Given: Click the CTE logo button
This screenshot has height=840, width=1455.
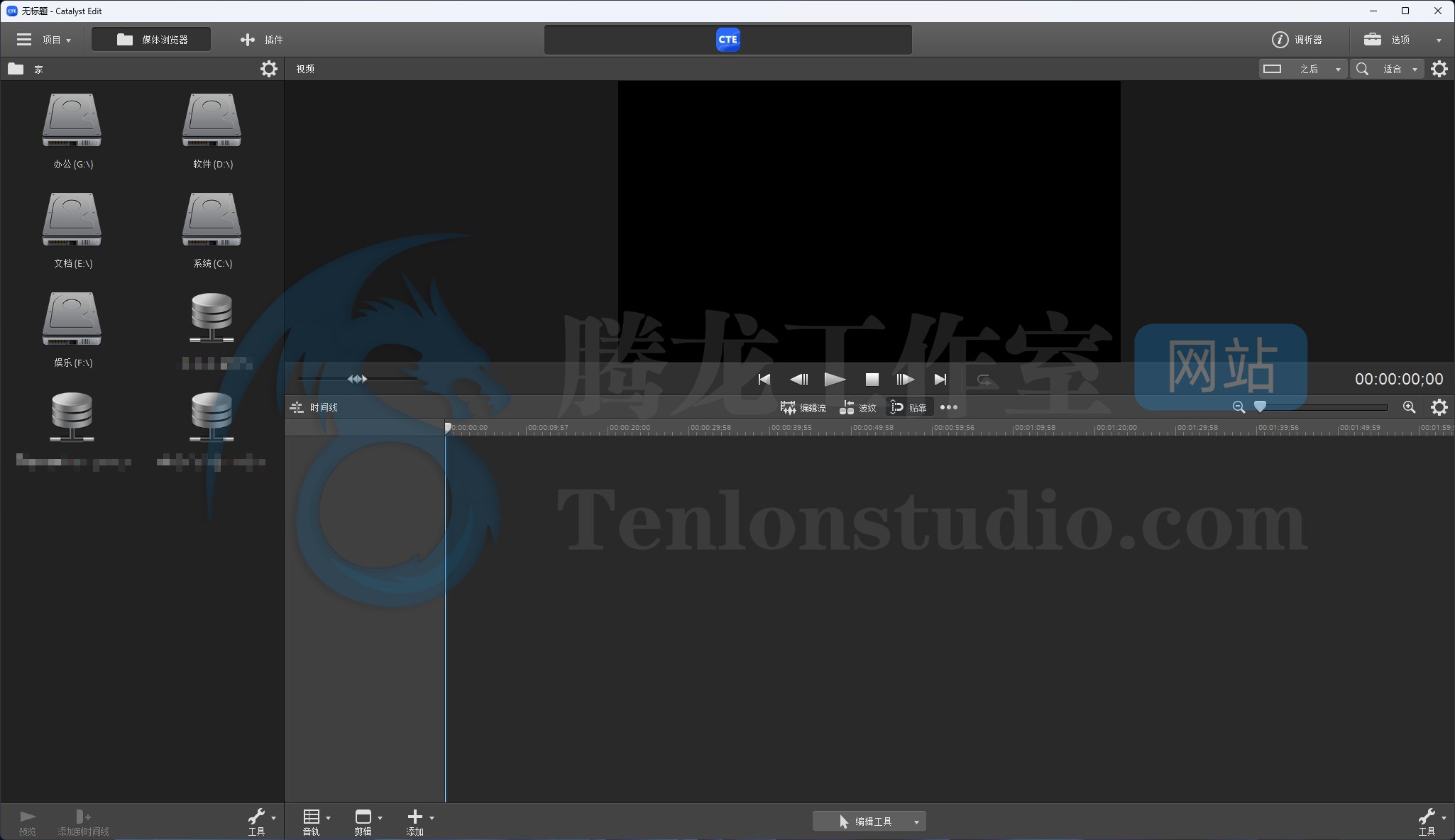Looking at the screenshot, I should pos(728,40).
